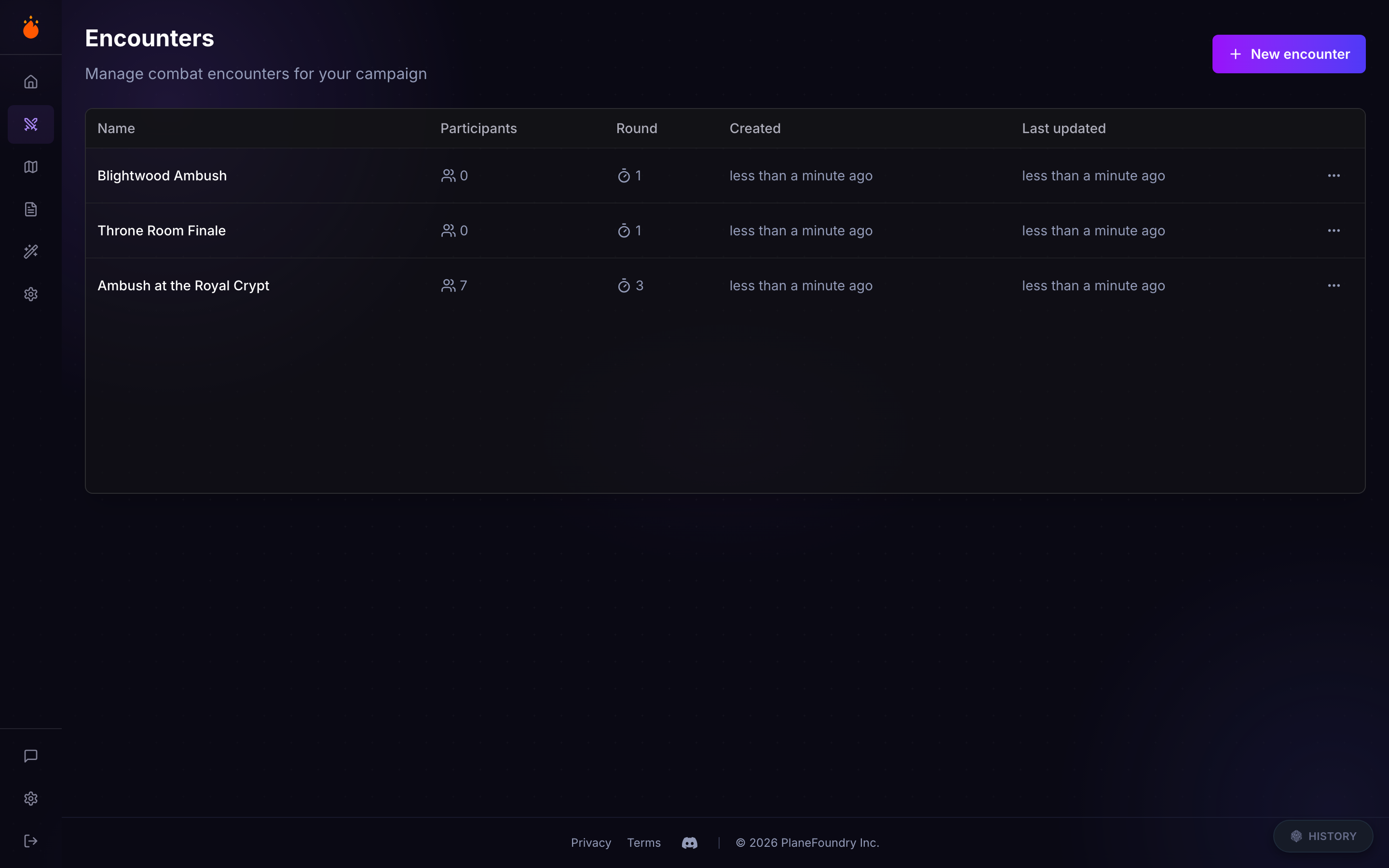Open the feedback chat bubble icon
Image resolution: width=1389 pixels, height=868 pixels.
[x=31, y=756]
